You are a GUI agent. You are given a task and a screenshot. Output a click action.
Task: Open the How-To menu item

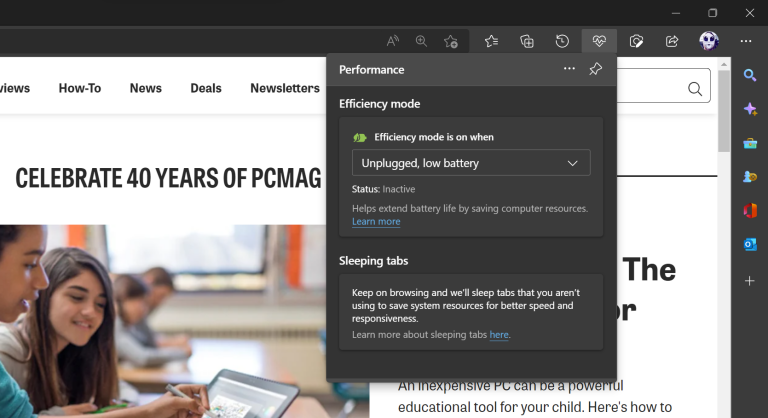[x=80, y=88]
